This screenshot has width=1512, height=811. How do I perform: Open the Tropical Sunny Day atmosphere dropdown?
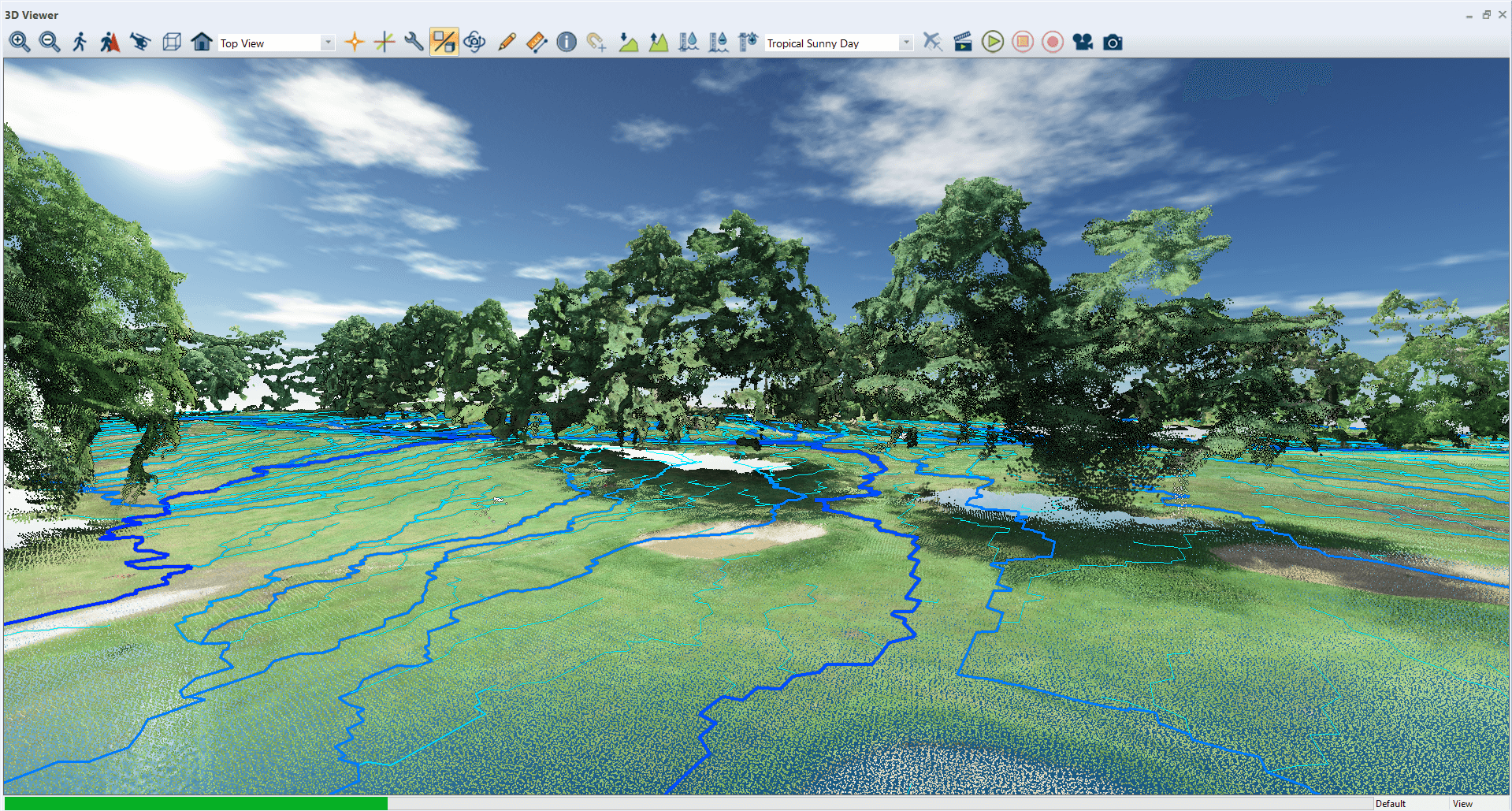tap(835, 43)
